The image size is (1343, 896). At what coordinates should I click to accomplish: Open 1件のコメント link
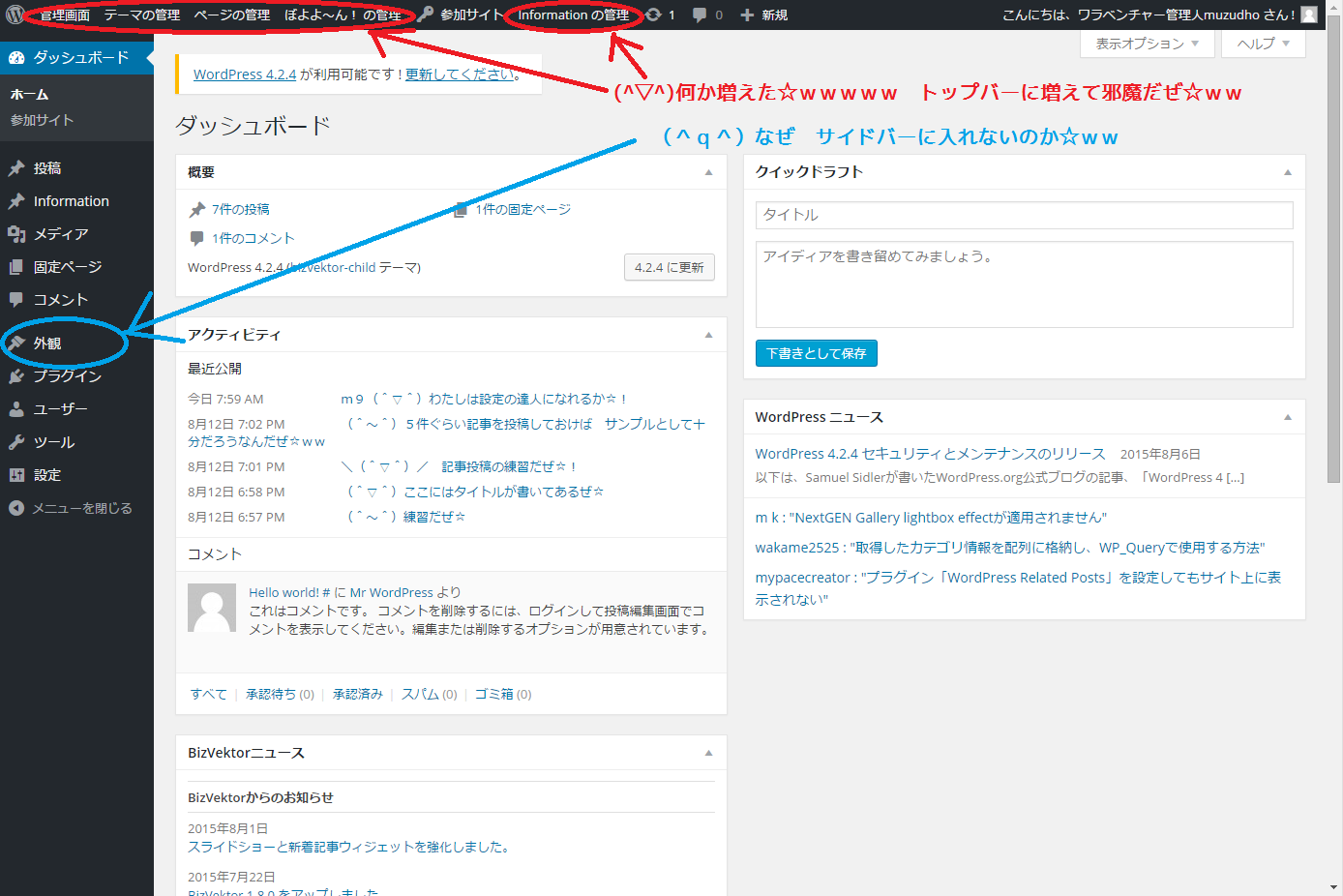coord(254,238)
